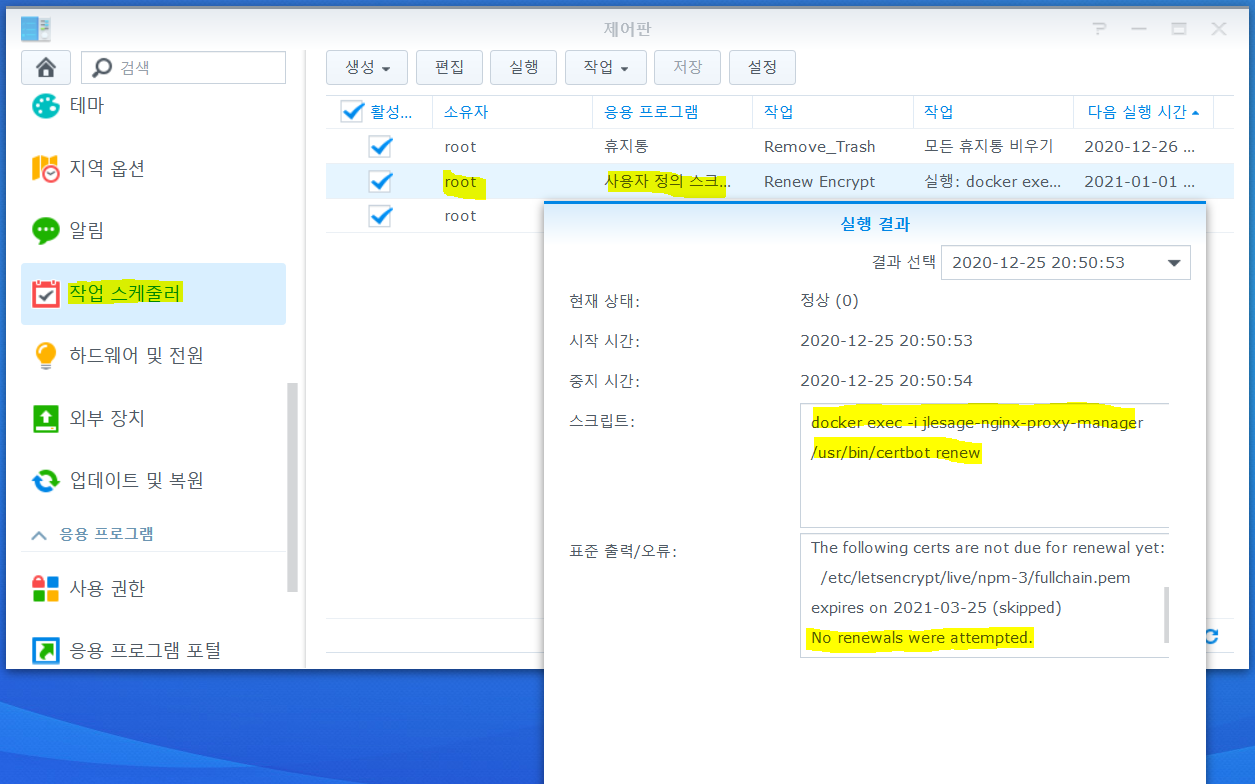Open Notification (알림) settings icon

tap(46, 231)
